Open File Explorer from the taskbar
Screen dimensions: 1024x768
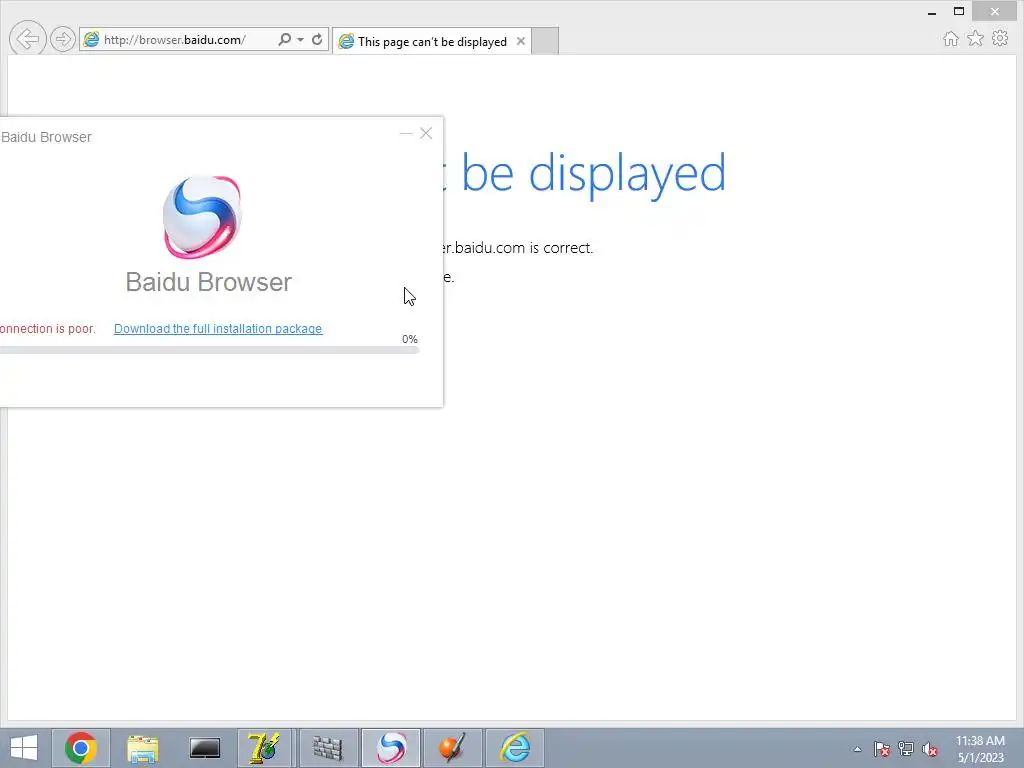click(x=142, y=748)
